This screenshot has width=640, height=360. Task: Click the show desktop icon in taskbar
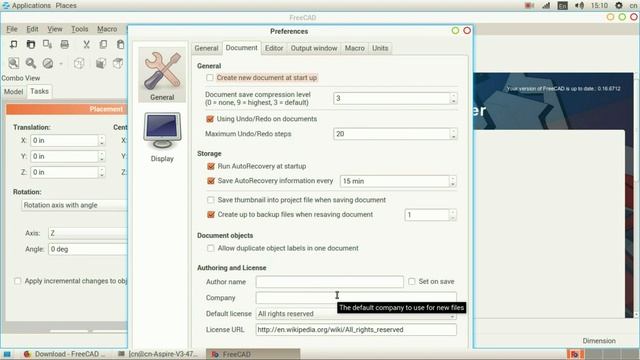(x=7, y=354)
